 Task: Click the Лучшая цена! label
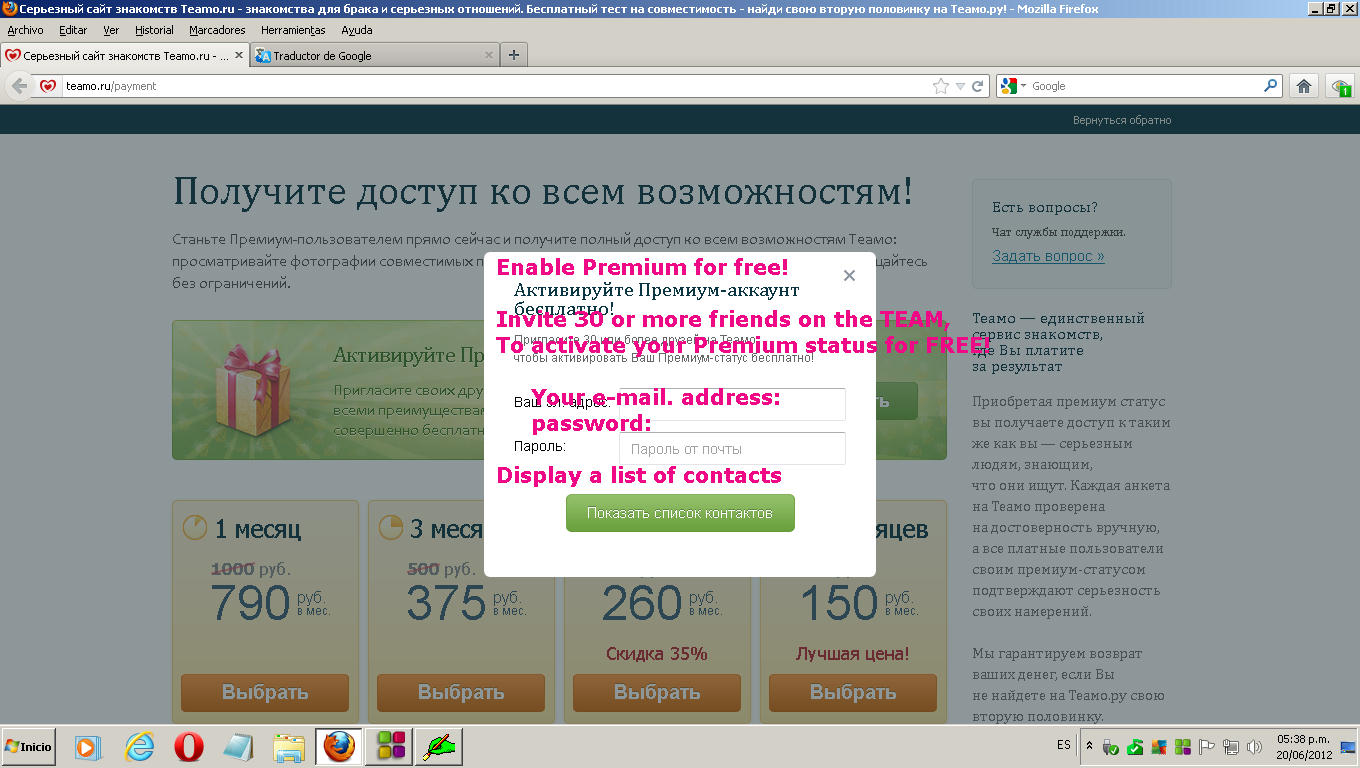click(853, 653)
